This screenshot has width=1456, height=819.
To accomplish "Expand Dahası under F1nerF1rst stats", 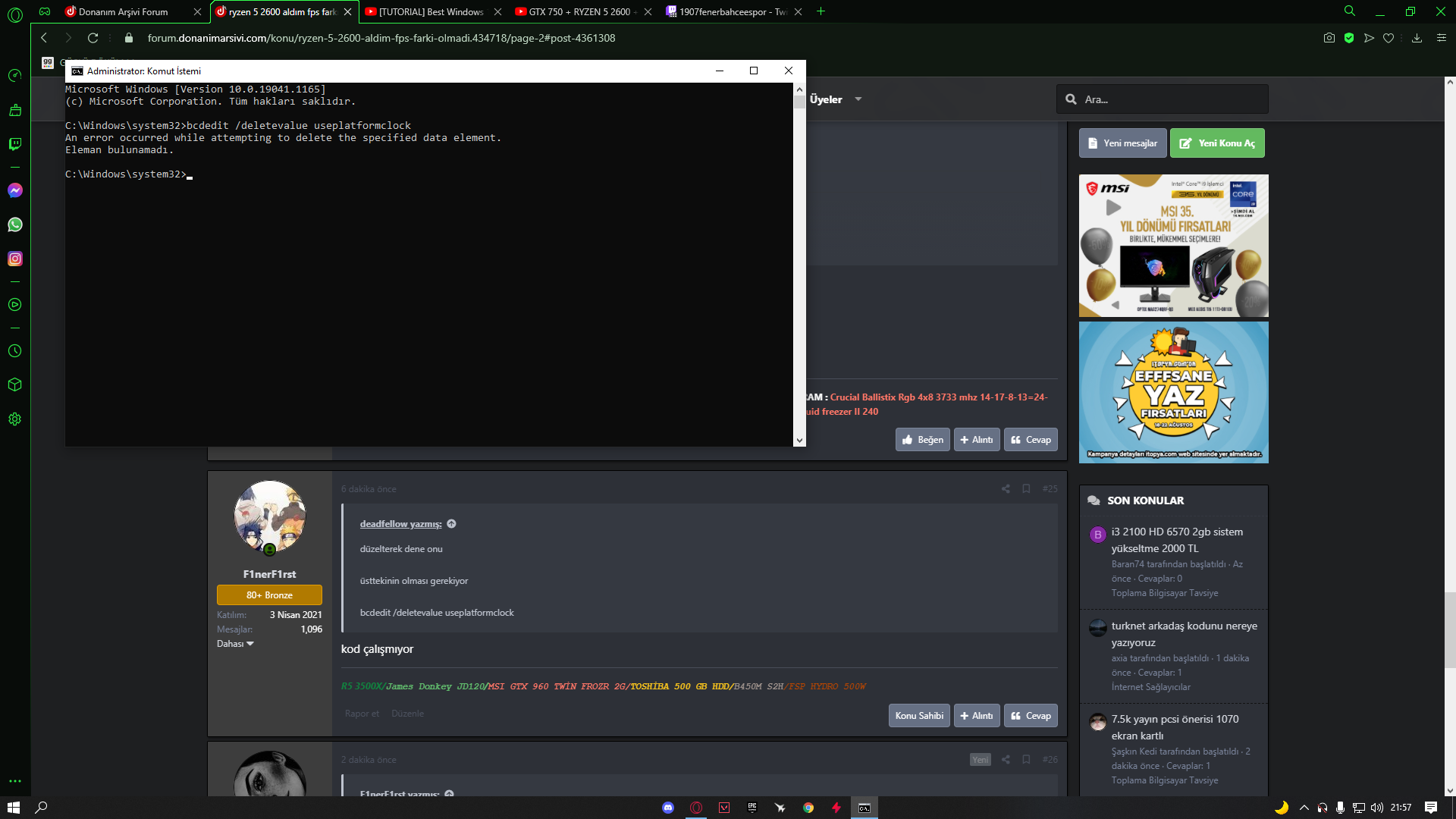I will 235,644.
